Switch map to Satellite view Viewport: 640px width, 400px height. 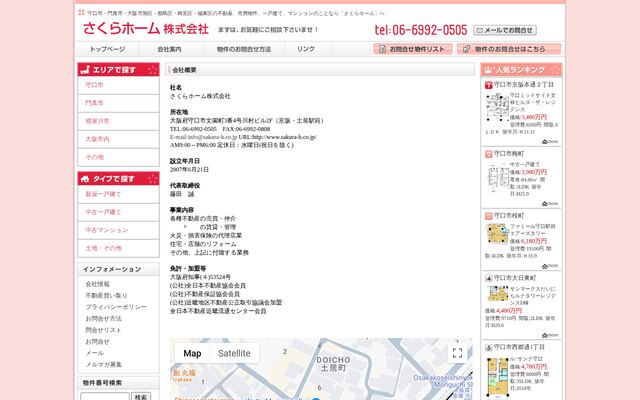coord(234,353)
